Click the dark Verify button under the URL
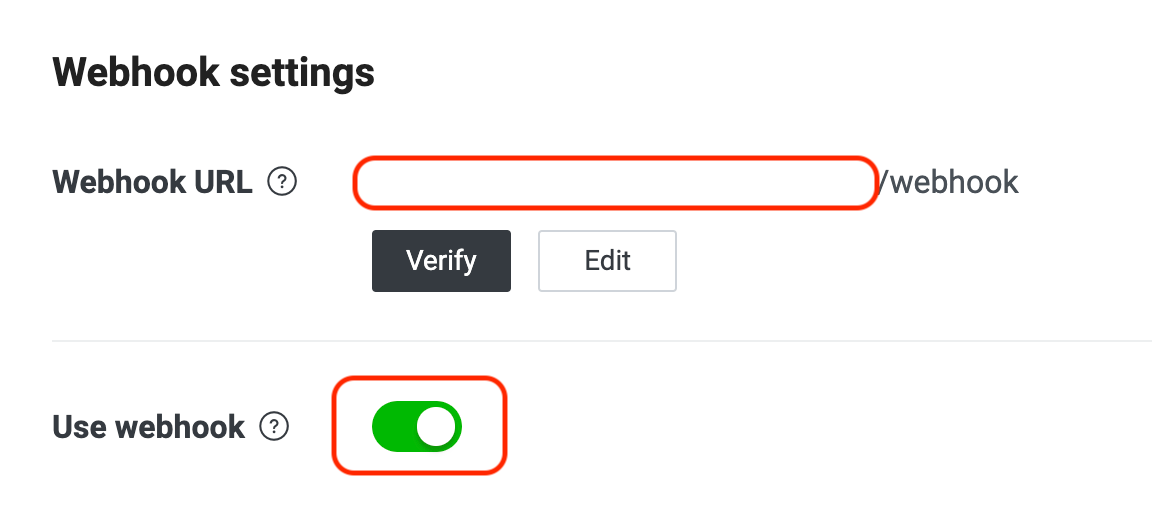Viewport: 1152px width, 512px height. tap(441, 261)
